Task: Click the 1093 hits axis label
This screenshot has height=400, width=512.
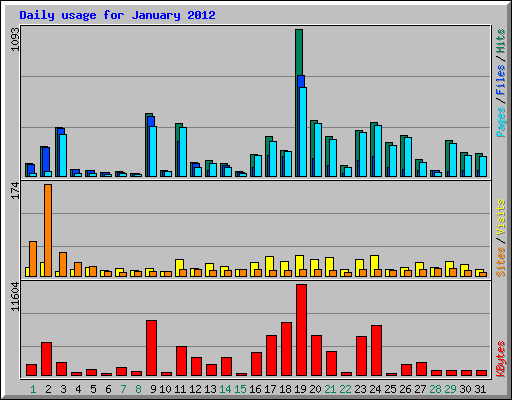Action: click(x=15, y=39)
